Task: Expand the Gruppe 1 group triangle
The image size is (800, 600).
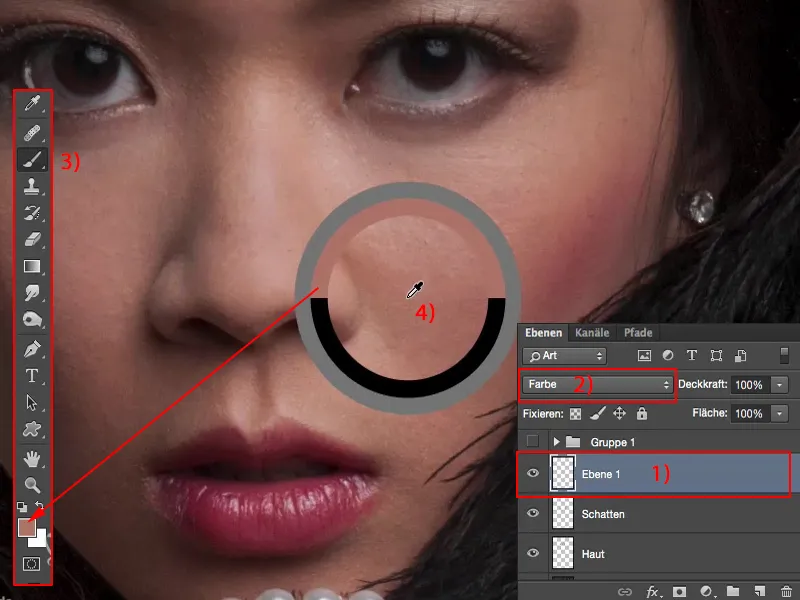Action: pos(557,441)
